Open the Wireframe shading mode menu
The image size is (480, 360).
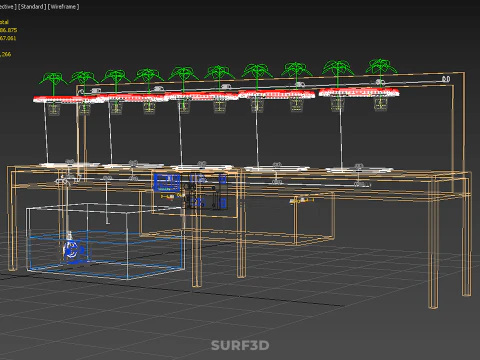[x=64, y=7]
